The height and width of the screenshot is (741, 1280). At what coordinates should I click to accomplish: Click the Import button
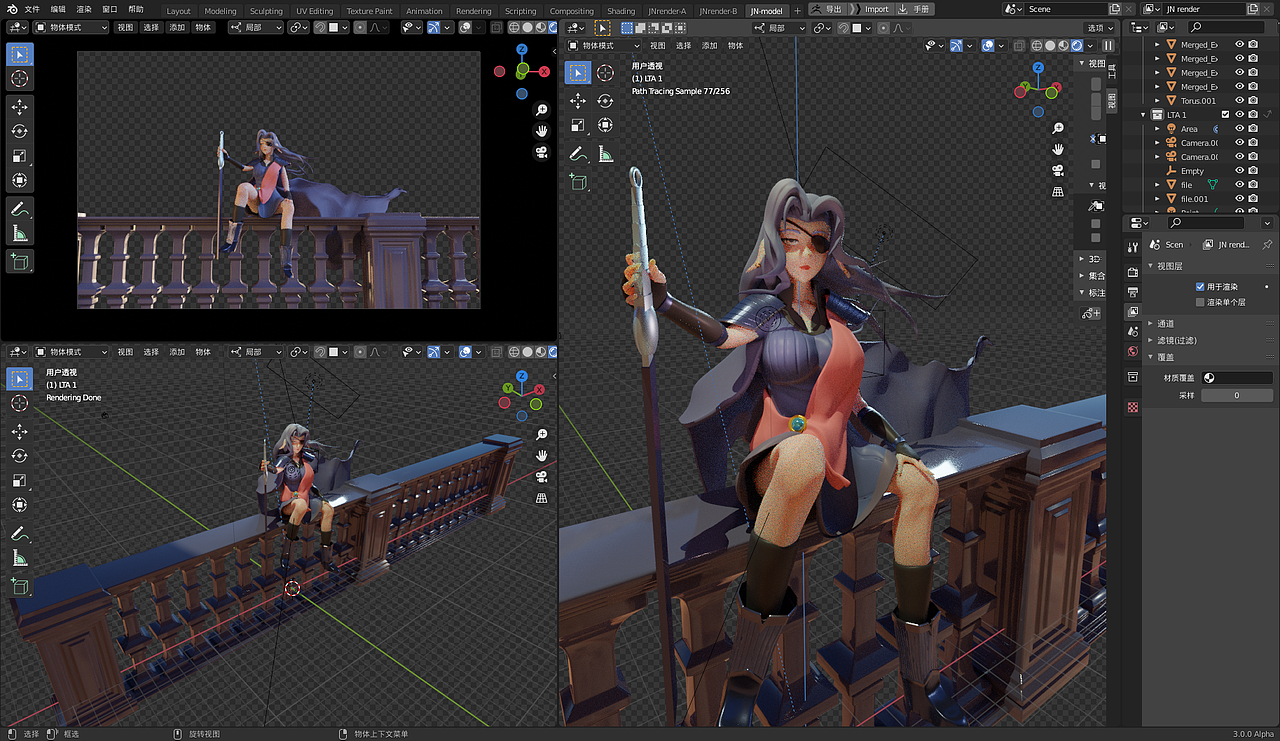pos(872,9)
